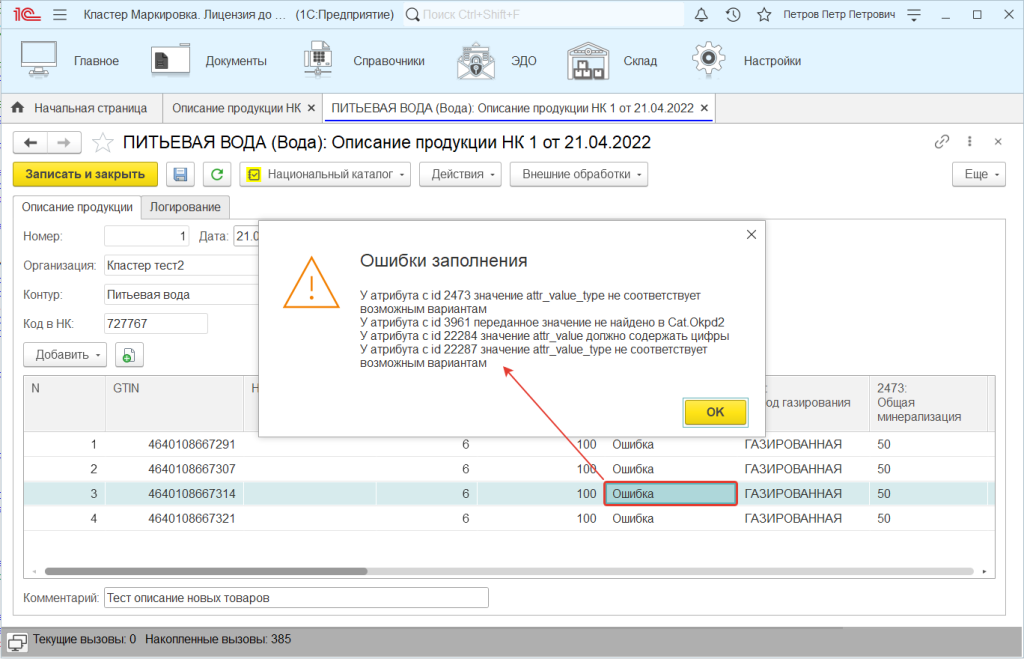Save document with the floppy disk icon
Screen dimensions: 1024x659
[180, 174]
